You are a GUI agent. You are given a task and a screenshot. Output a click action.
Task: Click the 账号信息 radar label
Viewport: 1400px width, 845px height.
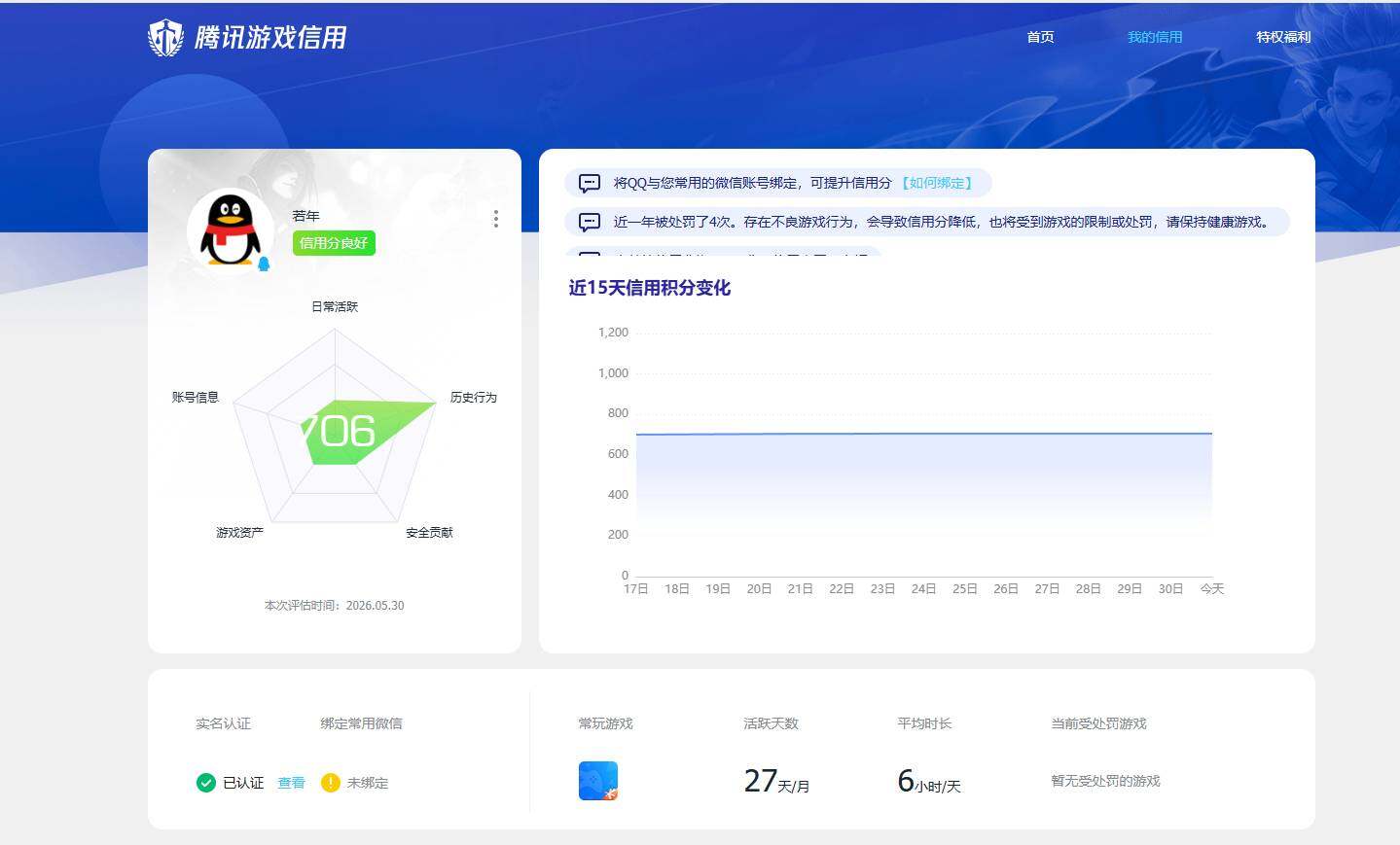(x=196, y=398)
